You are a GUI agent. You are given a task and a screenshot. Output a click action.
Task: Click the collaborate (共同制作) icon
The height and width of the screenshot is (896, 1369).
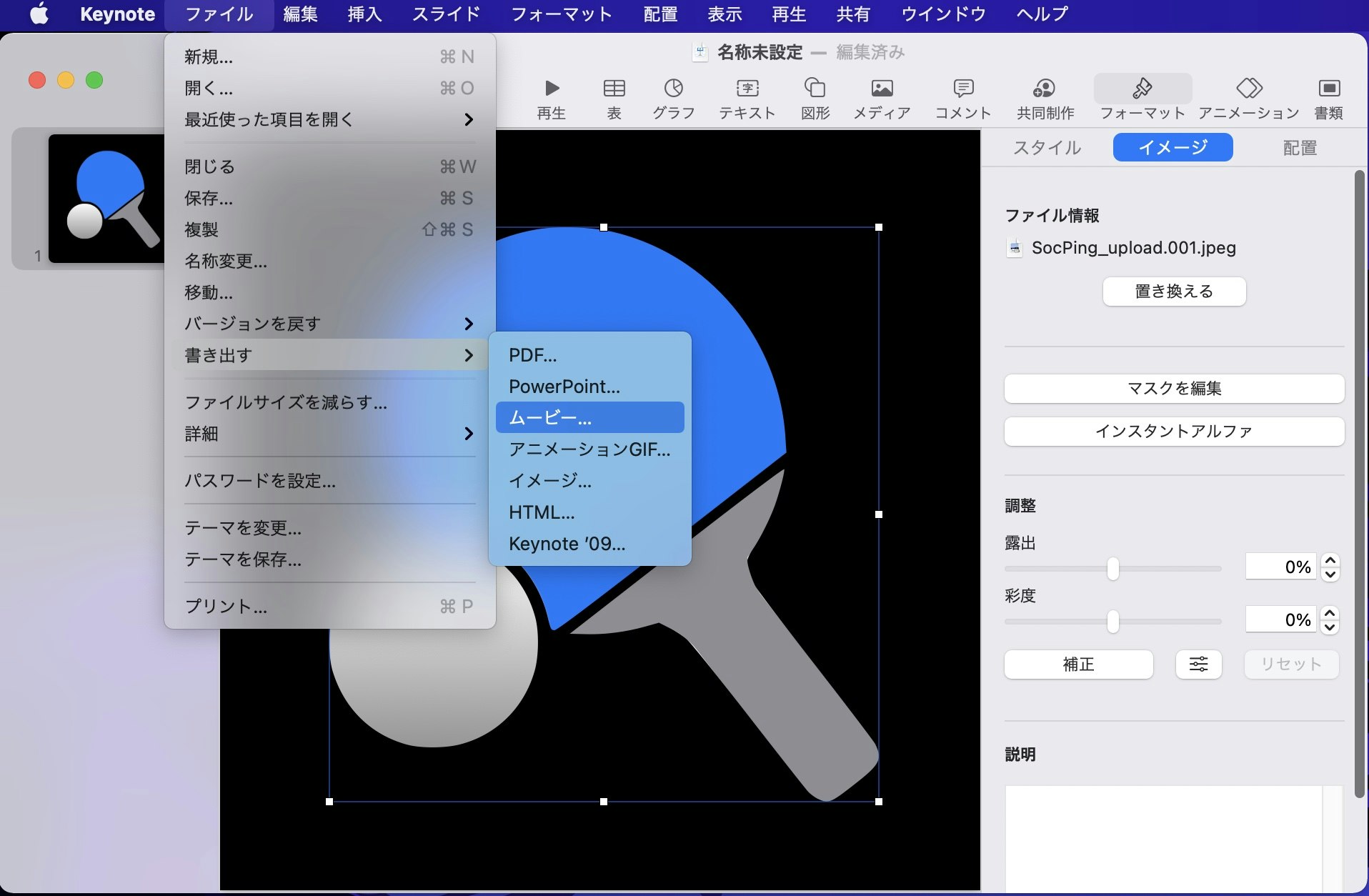pos(1044,89)
